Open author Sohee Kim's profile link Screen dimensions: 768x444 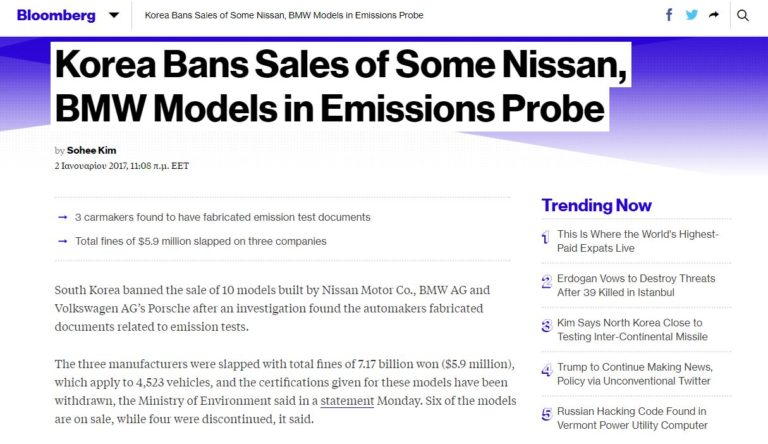[91, 150]
